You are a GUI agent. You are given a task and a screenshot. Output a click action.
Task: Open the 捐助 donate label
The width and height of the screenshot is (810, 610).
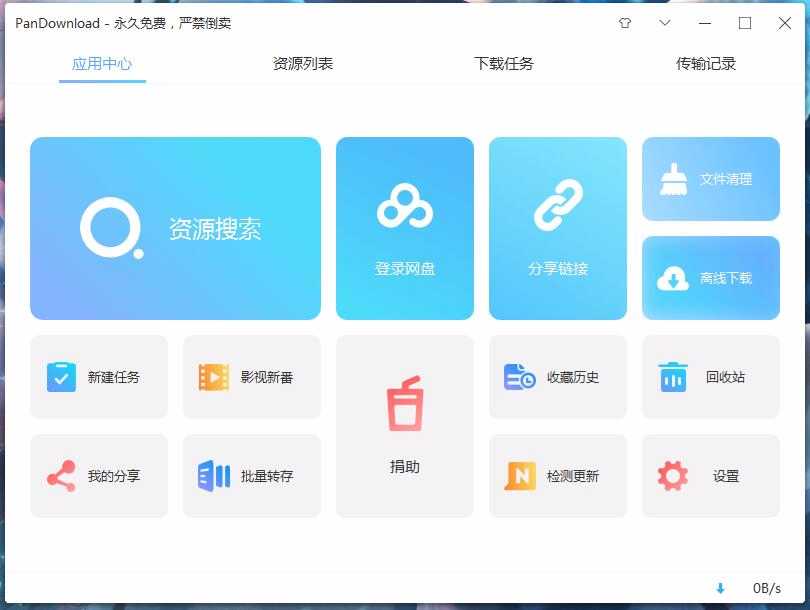coord(404,466)
